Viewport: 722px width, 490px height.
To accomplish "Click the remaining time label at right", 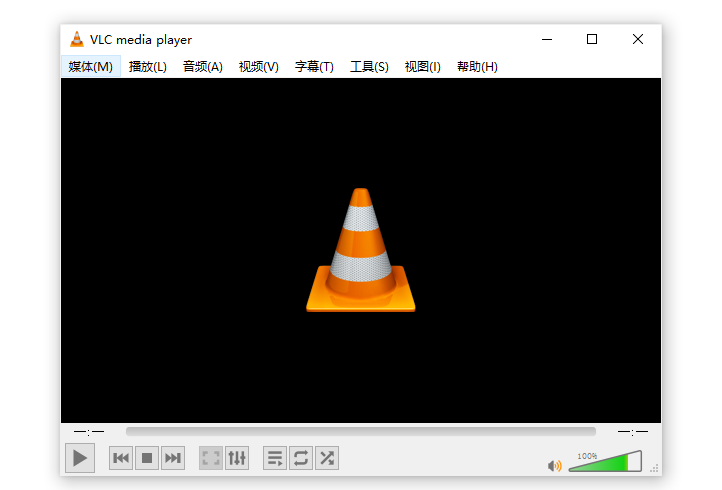I will 632,432.
